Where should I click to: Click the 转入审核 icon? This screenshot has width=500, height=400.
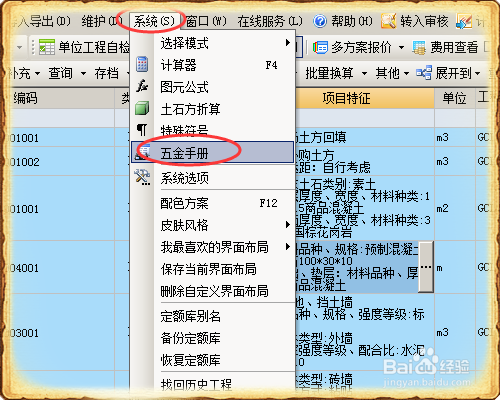tap(389, 21)
